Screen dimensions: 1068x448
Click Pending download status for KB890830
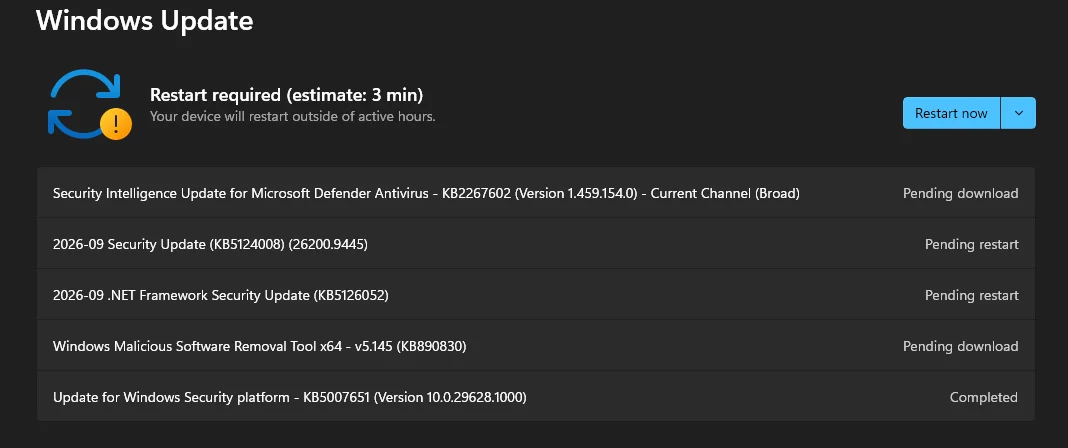click(960, 347)
